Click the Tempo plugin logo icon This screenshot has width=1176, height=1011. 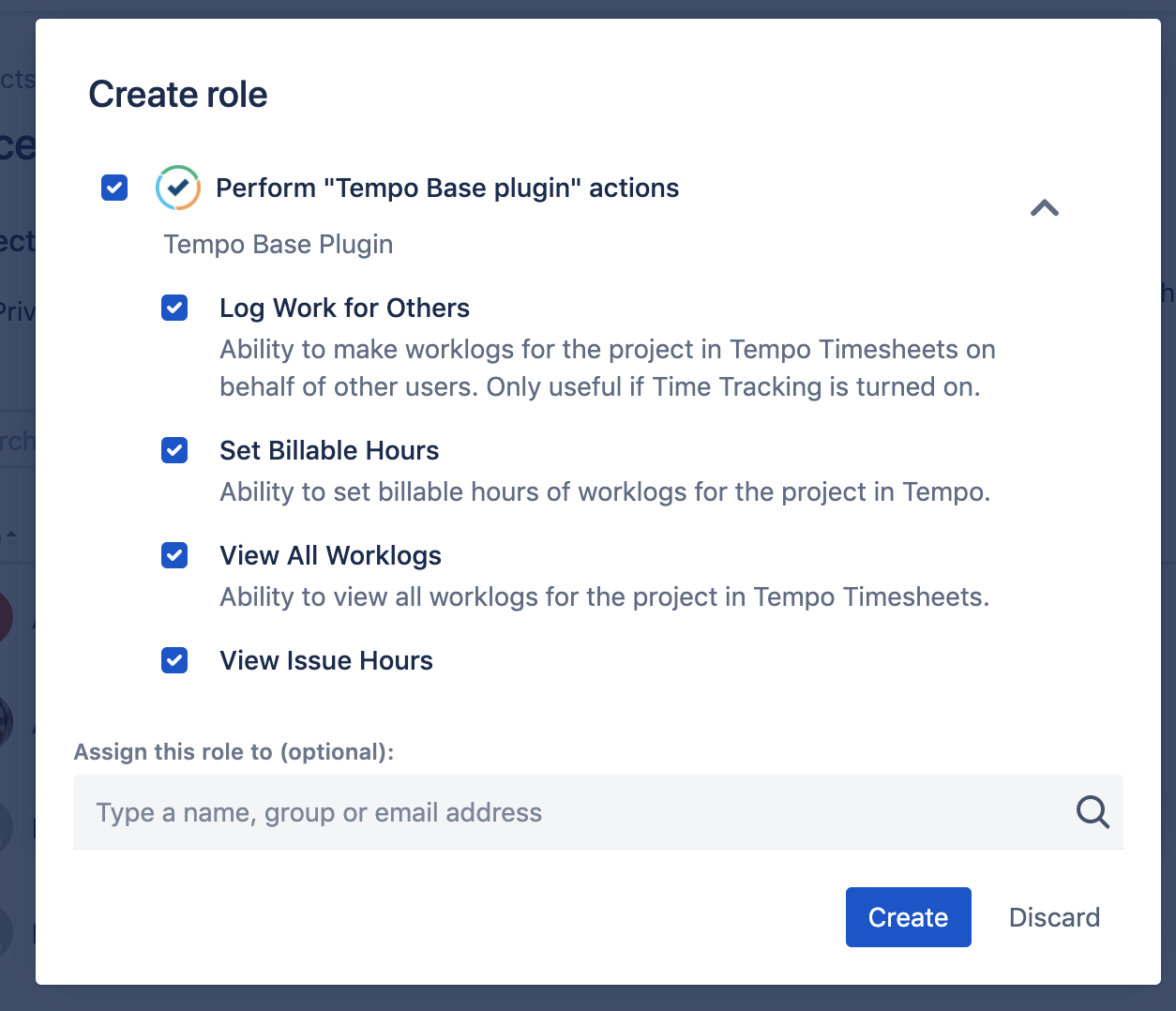click(178, 188)
